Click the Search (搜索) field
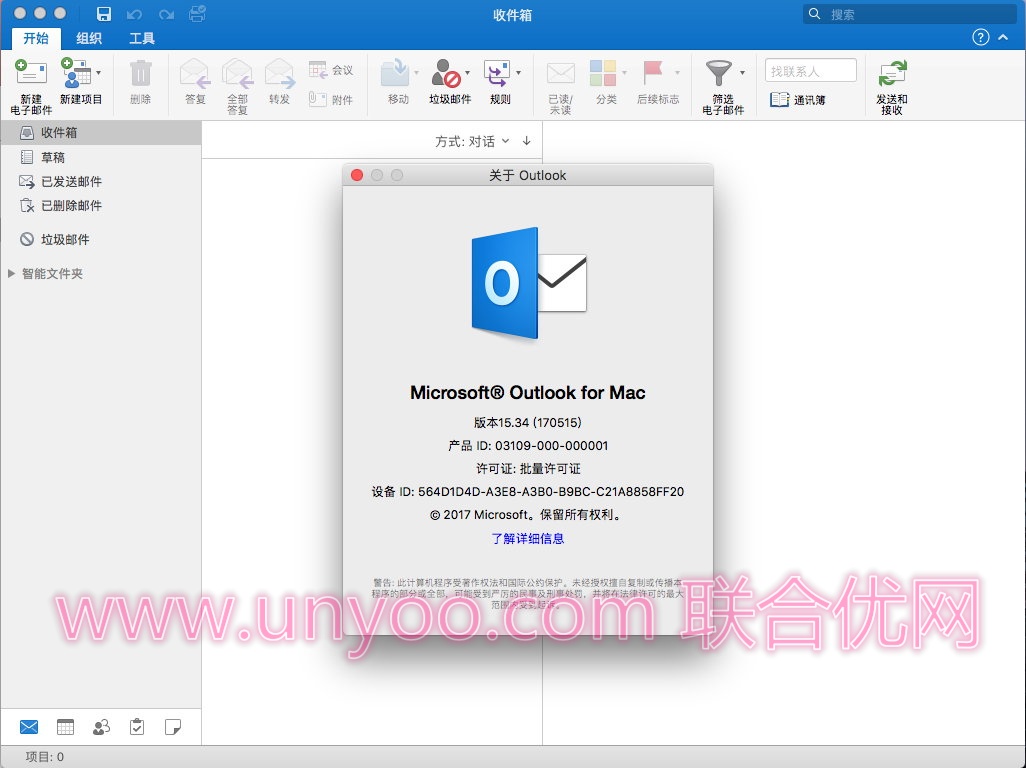 coord(909,14)
